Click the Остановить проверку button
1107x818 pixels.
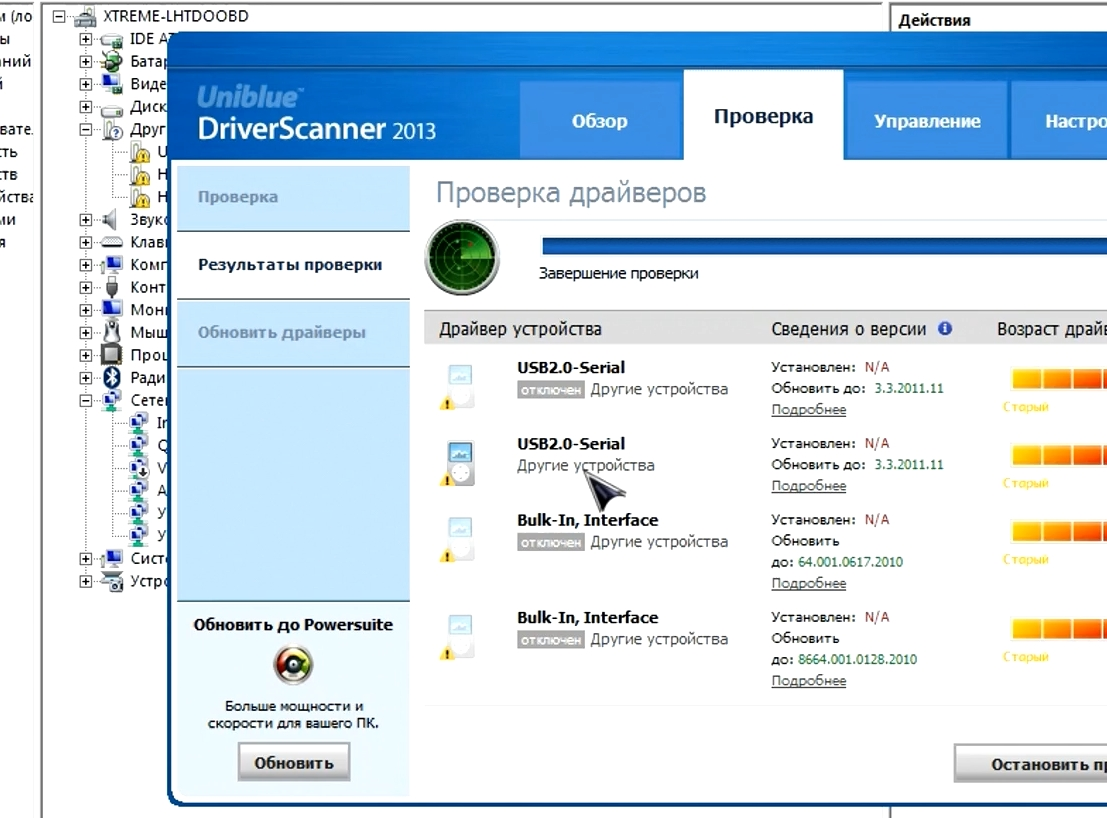pyautogui.click(x=1033, y=764)
